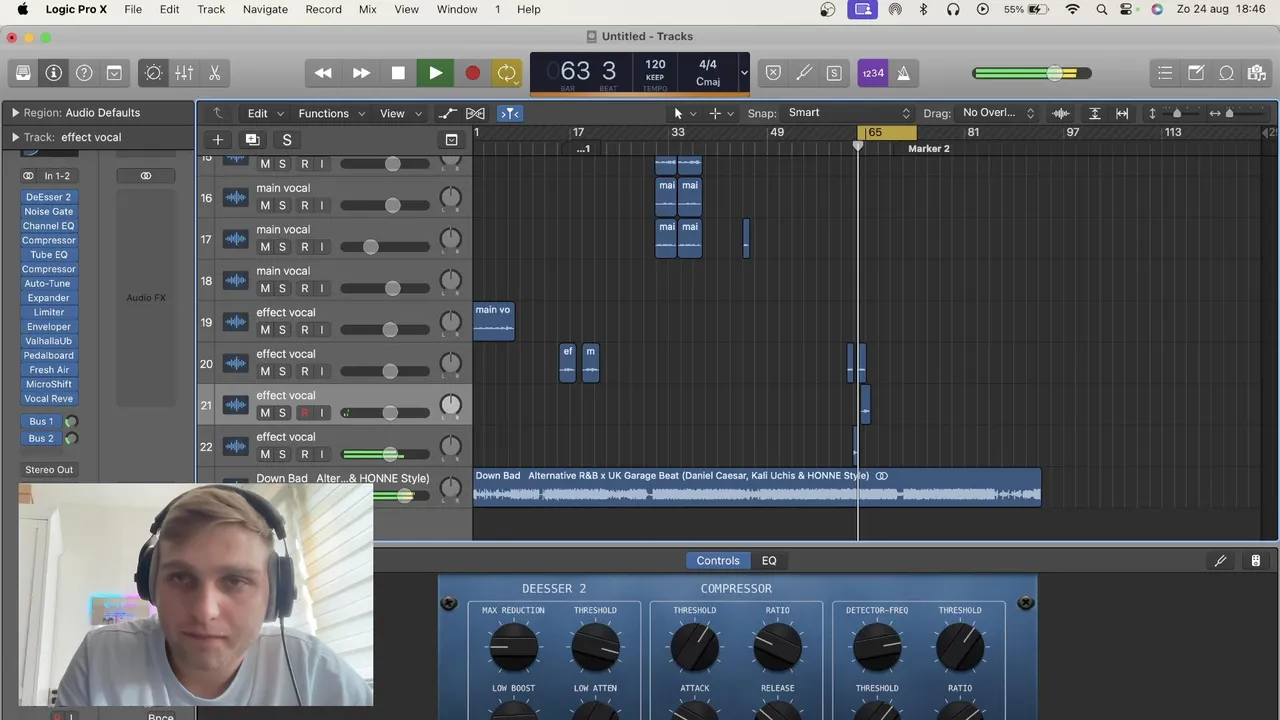Select the Down Bad audio region
This screenshot has width=1280, height=720.
pyautogui.click(x=757, y=486)
